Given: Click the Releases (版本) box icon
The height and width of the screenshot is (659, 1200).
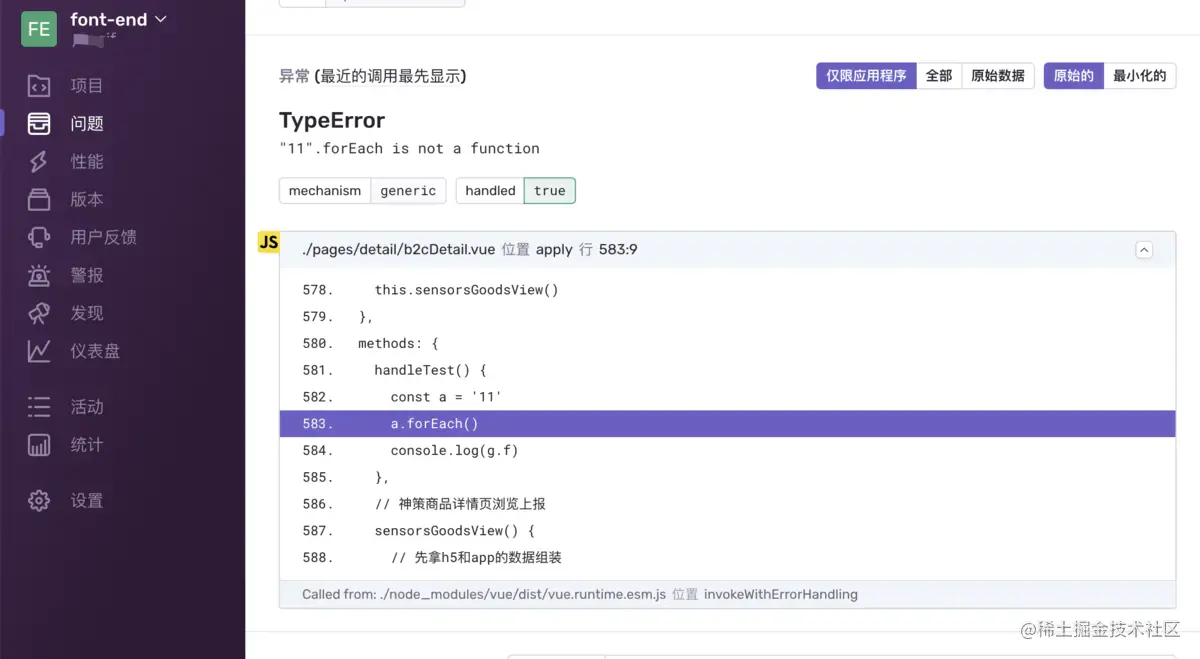Looking at the screenshot, I should click(x=39, y=200).
